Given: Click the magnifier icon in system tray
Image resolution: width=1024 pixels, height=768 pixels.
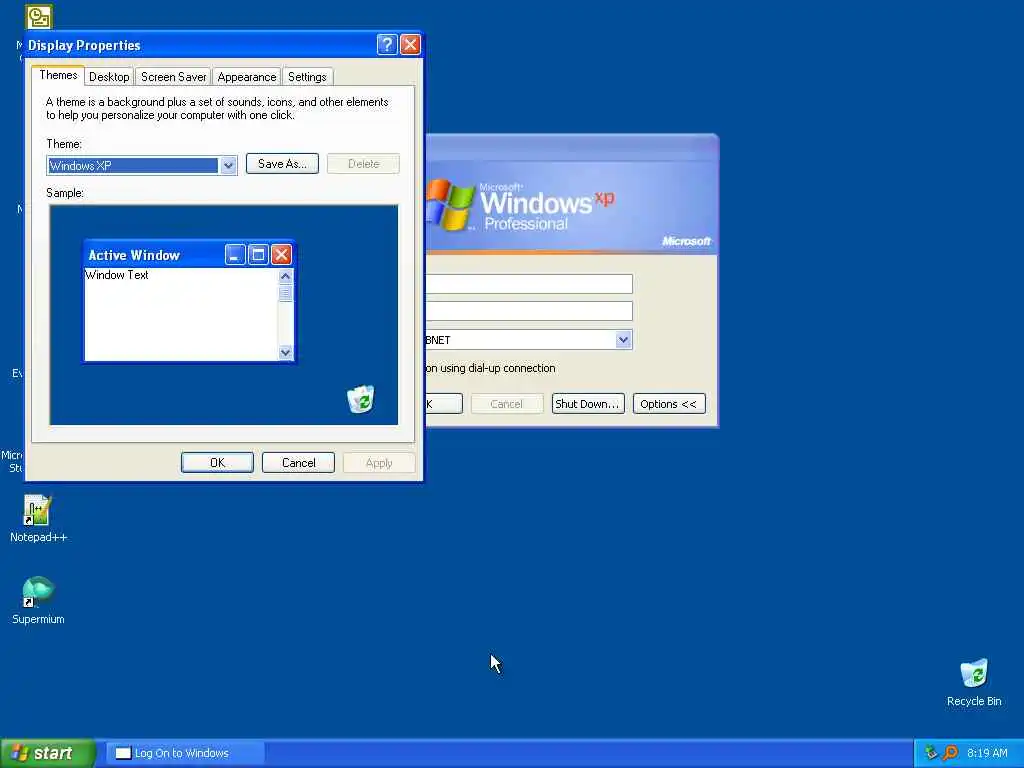Looking at the screenshot, I should click(x=950, y=753).
